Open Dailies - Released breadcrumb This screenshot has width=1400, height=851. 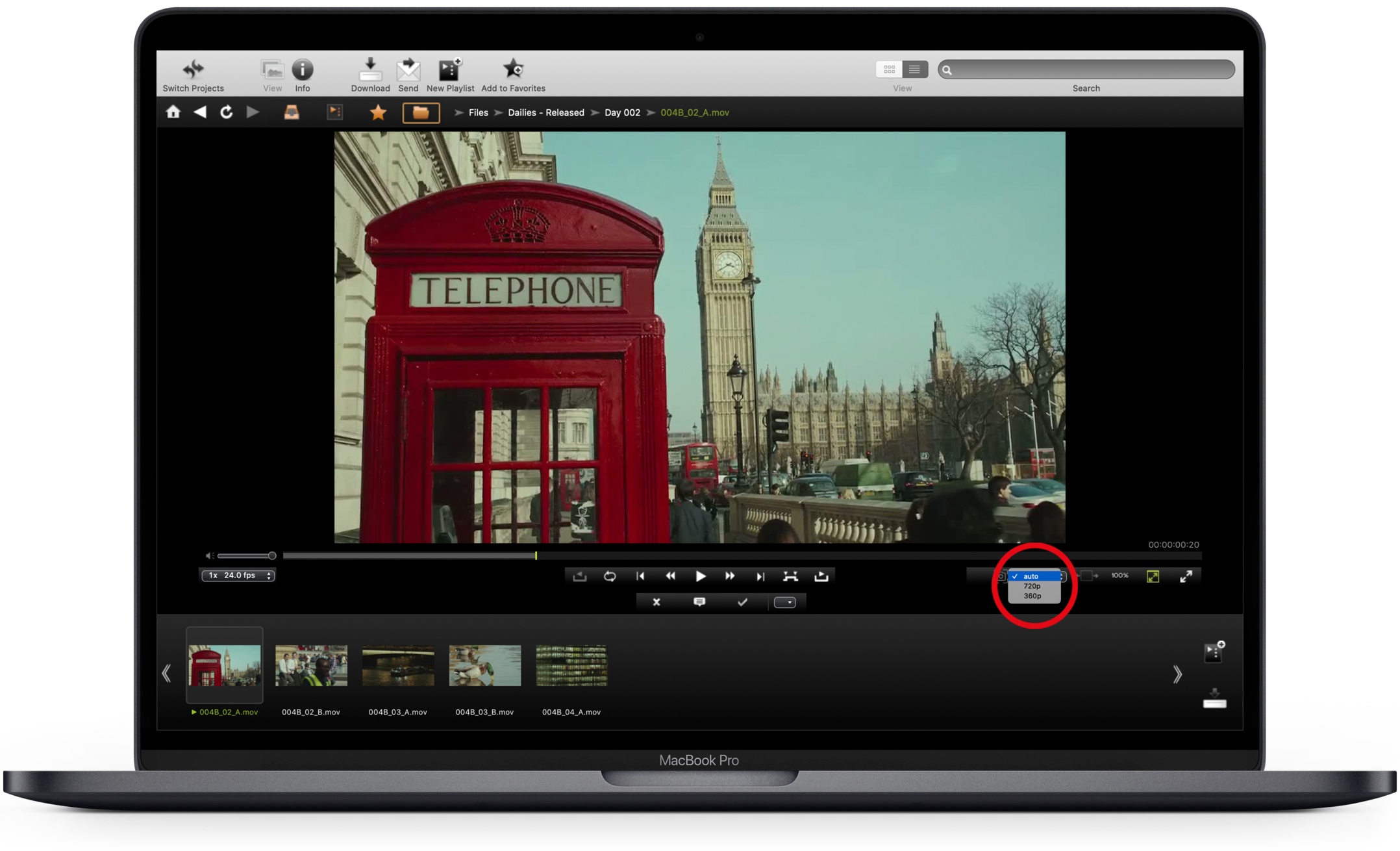coord(545,112)
